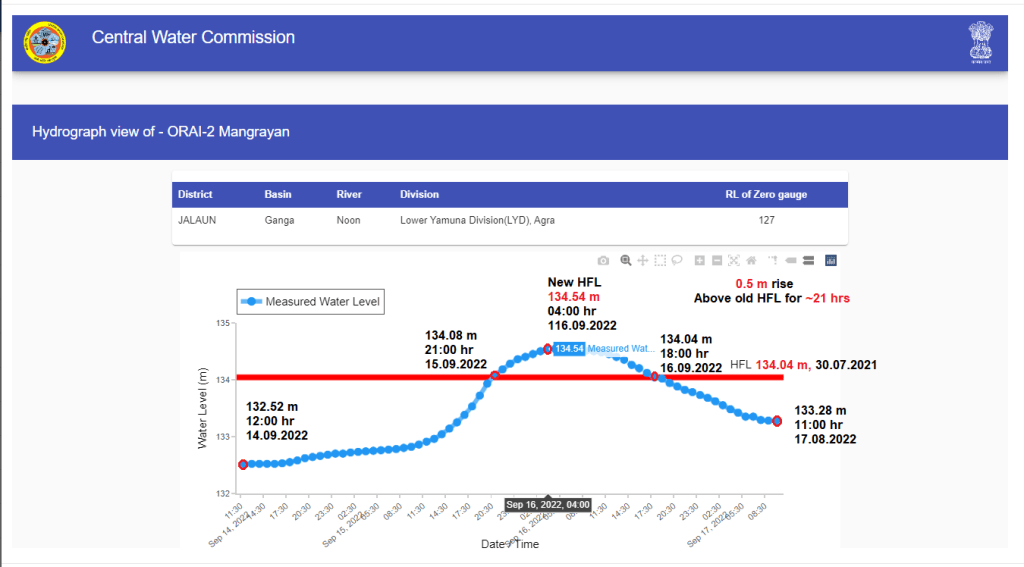The width and height of the screenshot is (1024, 567).
Task: Open the Plotly logo link icon
Action: pos(830,261)
